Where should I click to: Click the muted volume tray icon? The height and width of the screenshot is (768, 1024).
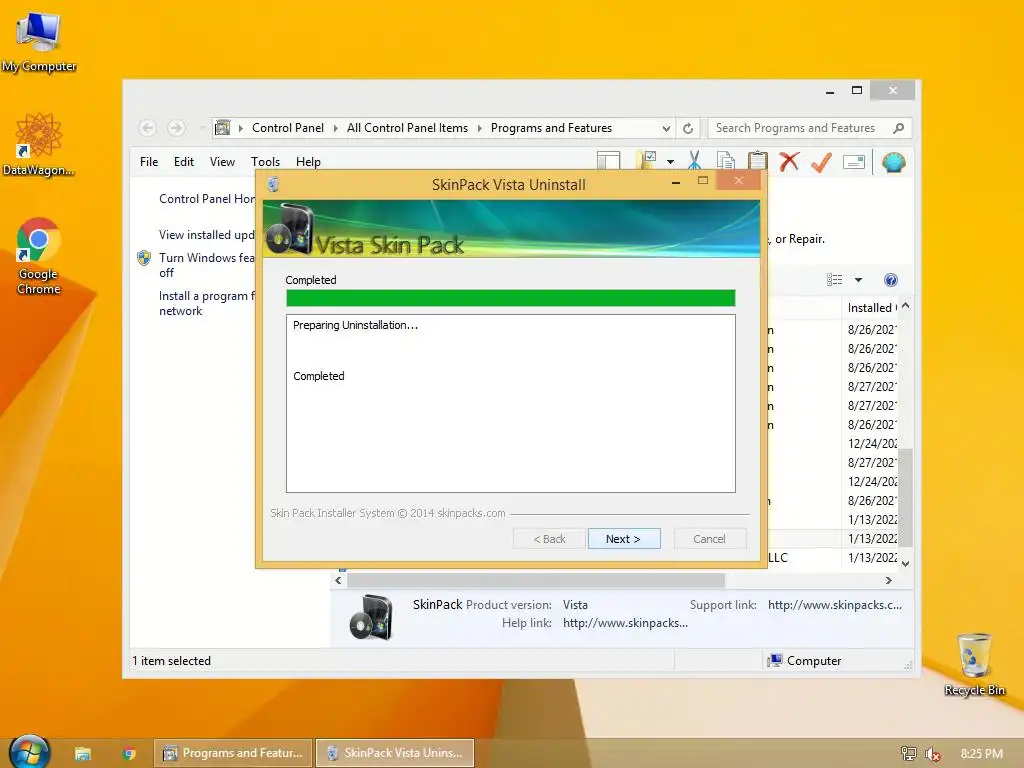[x=933, y=754]
